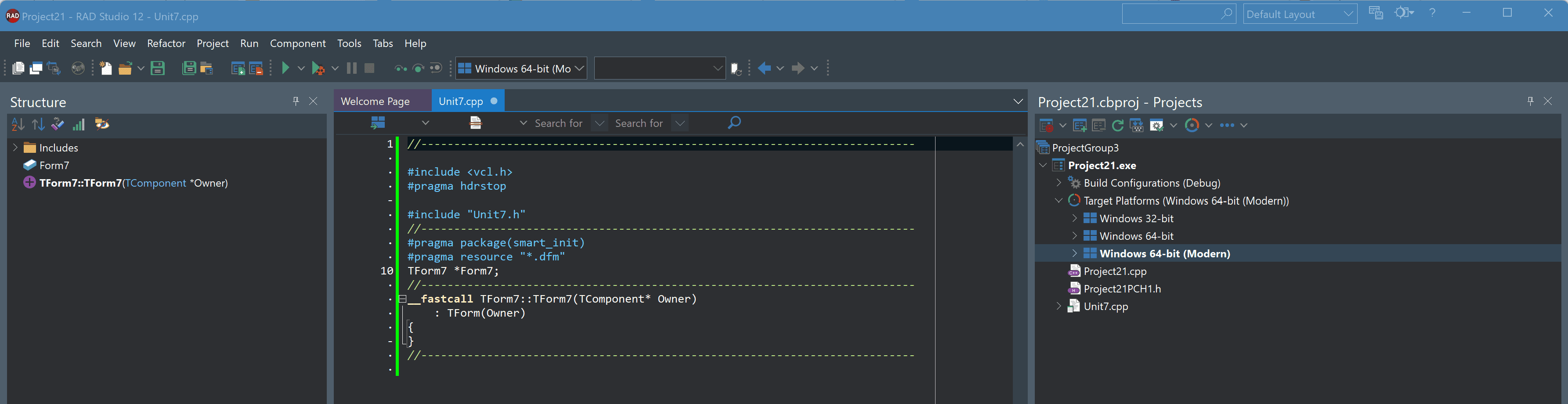Click the build groups gear icon in Projects

click(x=1156, y=125)
